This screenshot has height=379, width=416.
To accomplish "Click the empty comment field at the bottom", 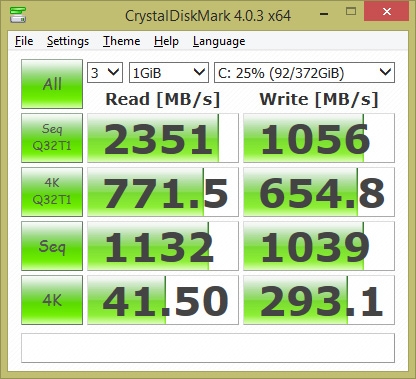I will (x=208, y=348).
